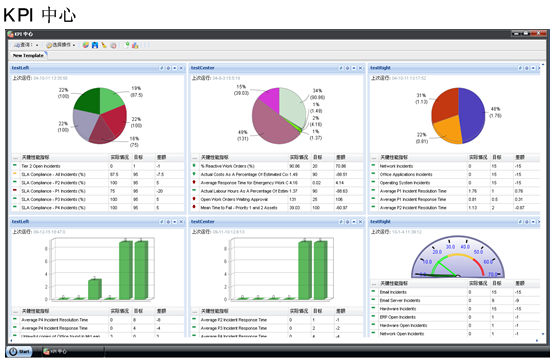Select 'Mean Time to Fail - Priority 1 and 2 Assets' row

tap(277, 208)
